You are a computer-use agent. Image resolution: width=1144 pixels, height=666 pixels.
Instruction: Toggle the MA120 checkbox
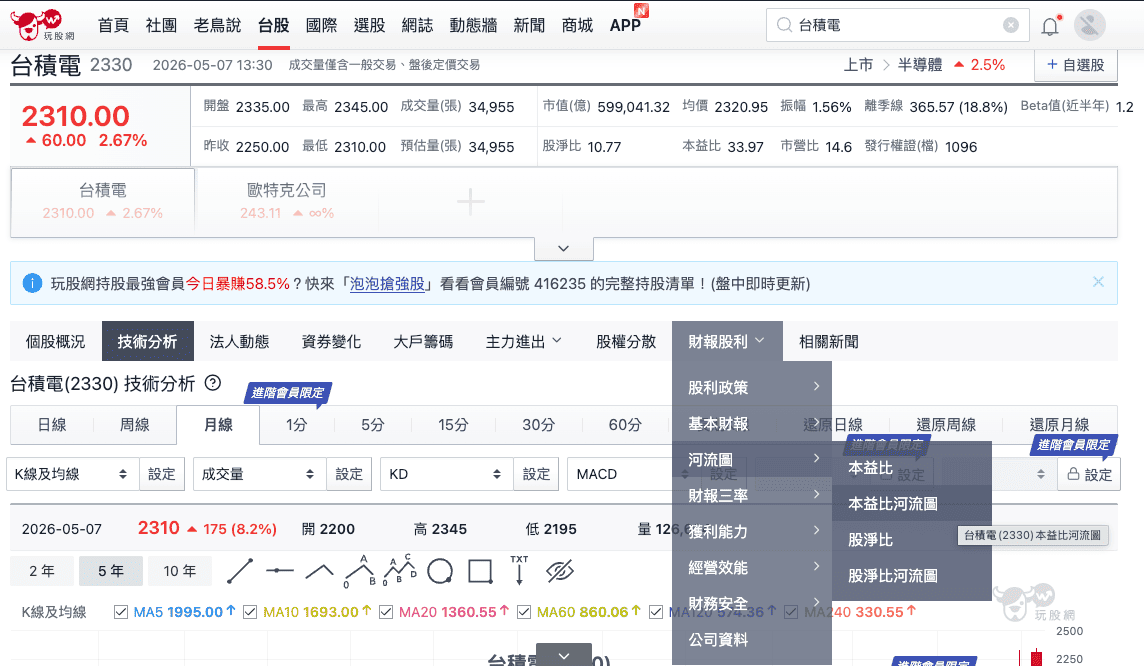click(x=656, y=612)
